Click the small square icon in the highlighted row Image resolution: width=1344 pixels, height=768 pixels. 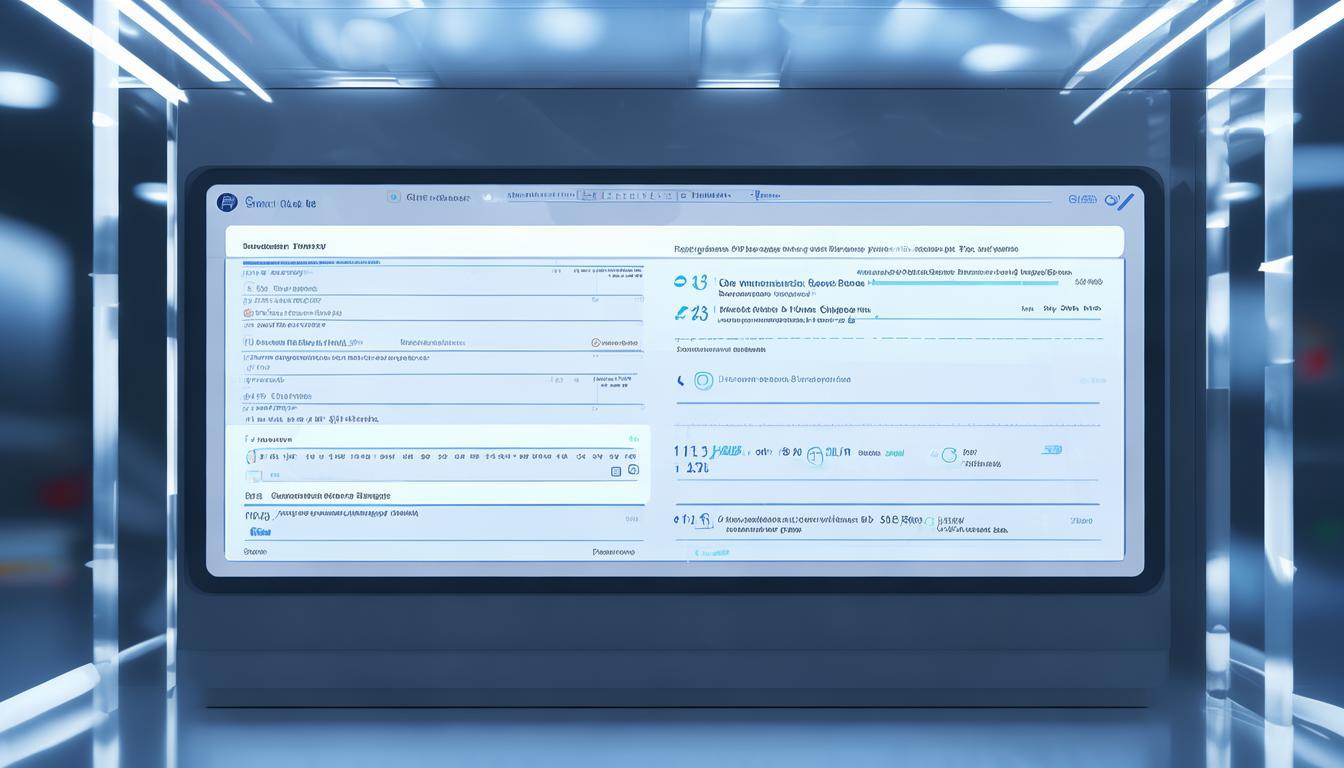click(616, 471)
